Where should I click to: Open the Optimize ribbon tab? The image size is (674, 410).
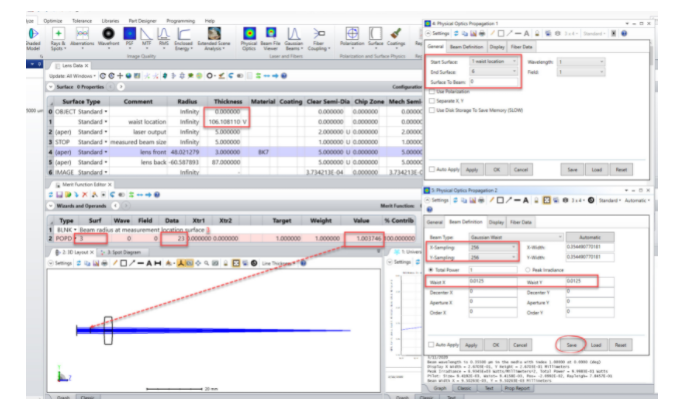point(53,21)
